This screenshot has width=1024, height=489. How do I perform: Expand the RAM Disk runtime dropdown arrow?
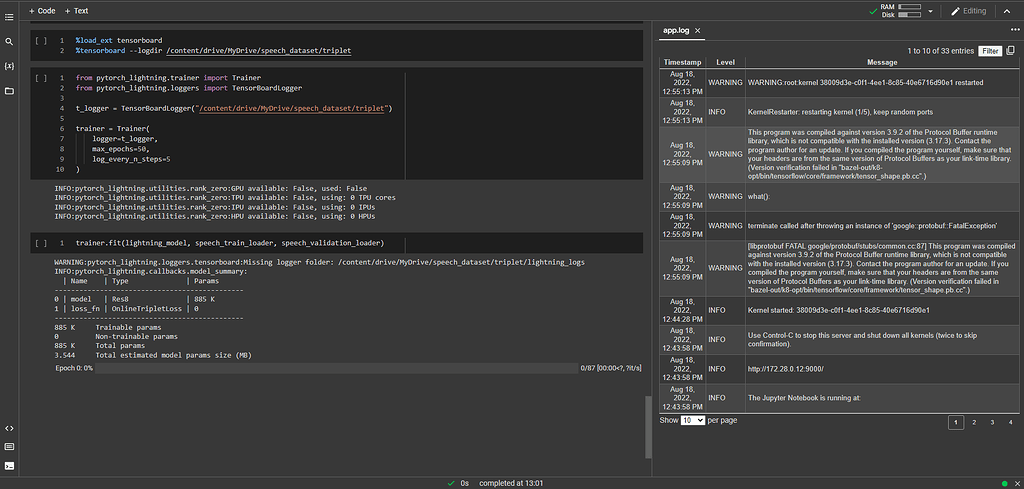[931, 11]
